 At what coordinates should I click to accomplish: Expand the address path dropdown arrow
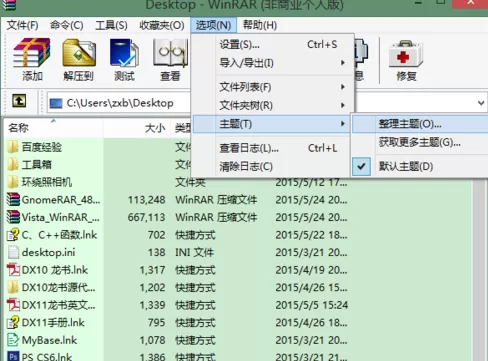pyautogui.click(x=481, y=103)
